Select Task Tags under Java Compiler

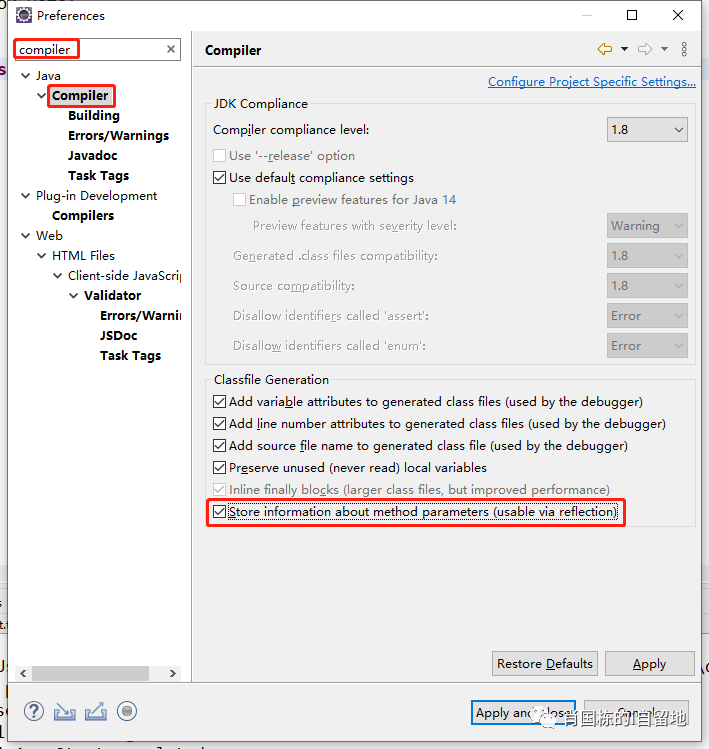coord(98,176)
